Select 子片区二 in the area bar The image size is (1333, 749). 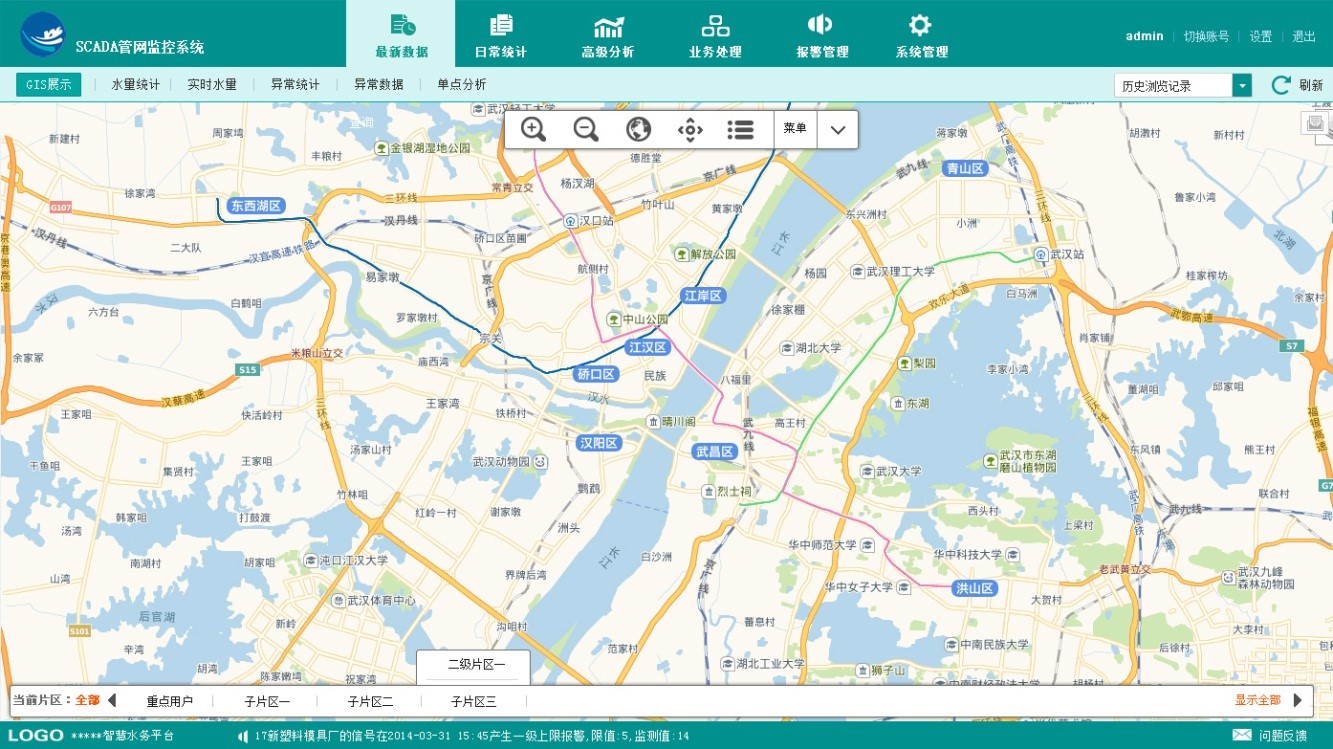[370, 702]
